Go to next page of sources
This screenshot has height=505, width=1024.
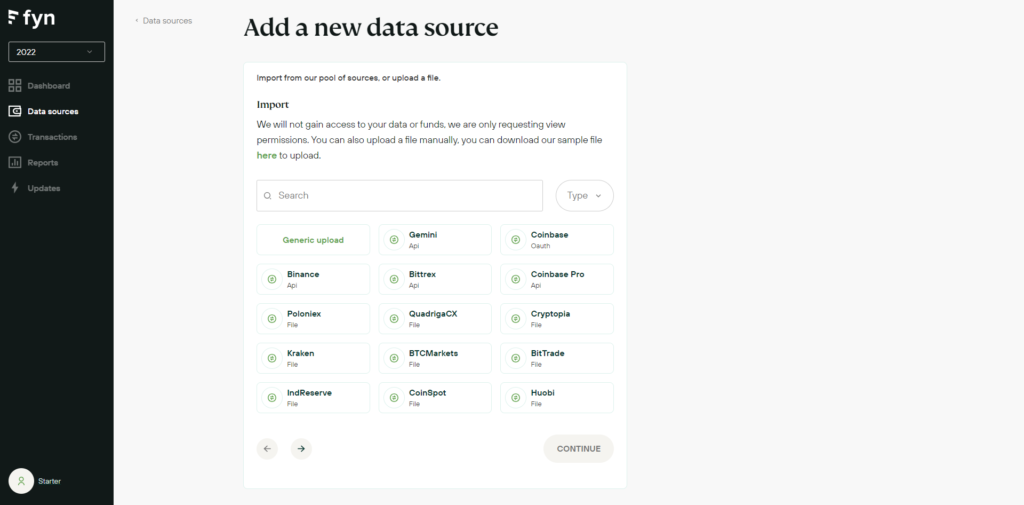click(x=301, y=449)
